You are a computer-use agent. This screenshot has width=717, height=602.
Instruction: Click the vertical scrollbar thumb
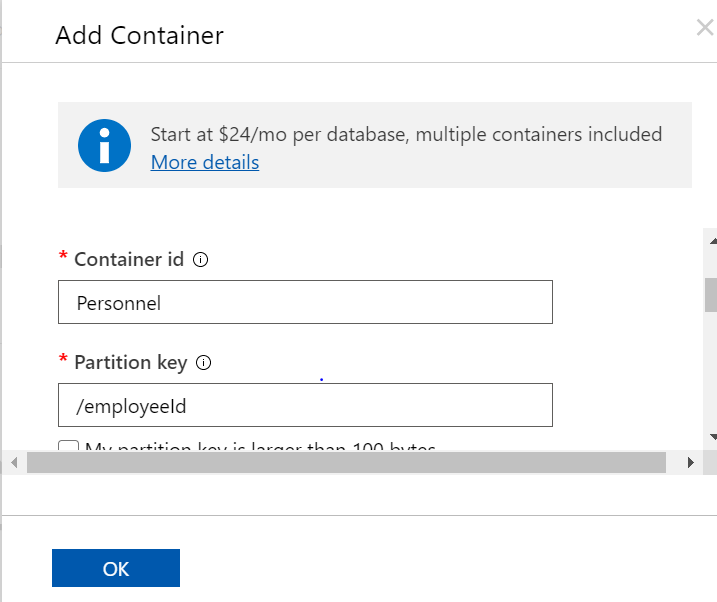[x=711, y=295]
